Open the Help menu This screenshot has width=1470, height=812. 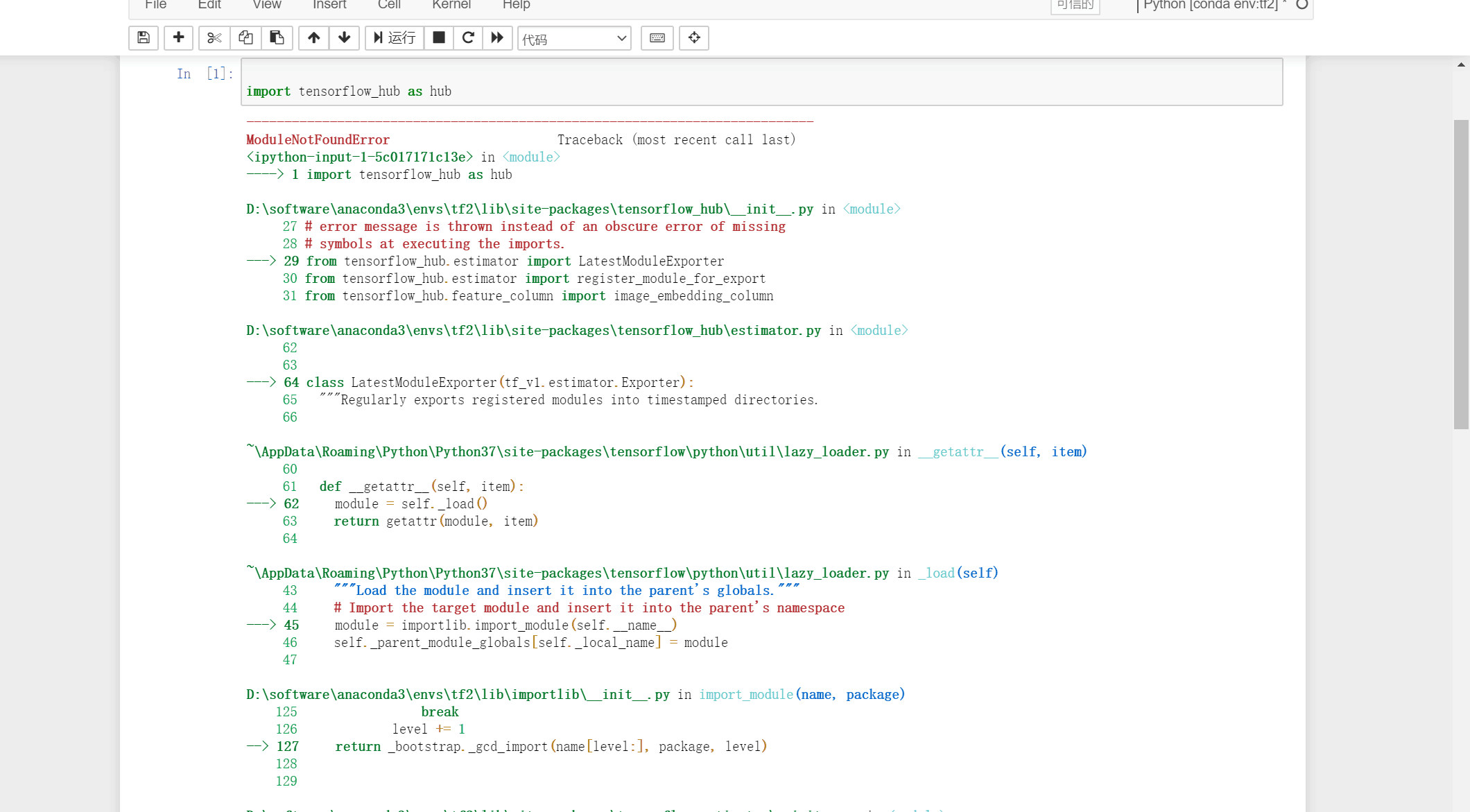coord(516,5)
